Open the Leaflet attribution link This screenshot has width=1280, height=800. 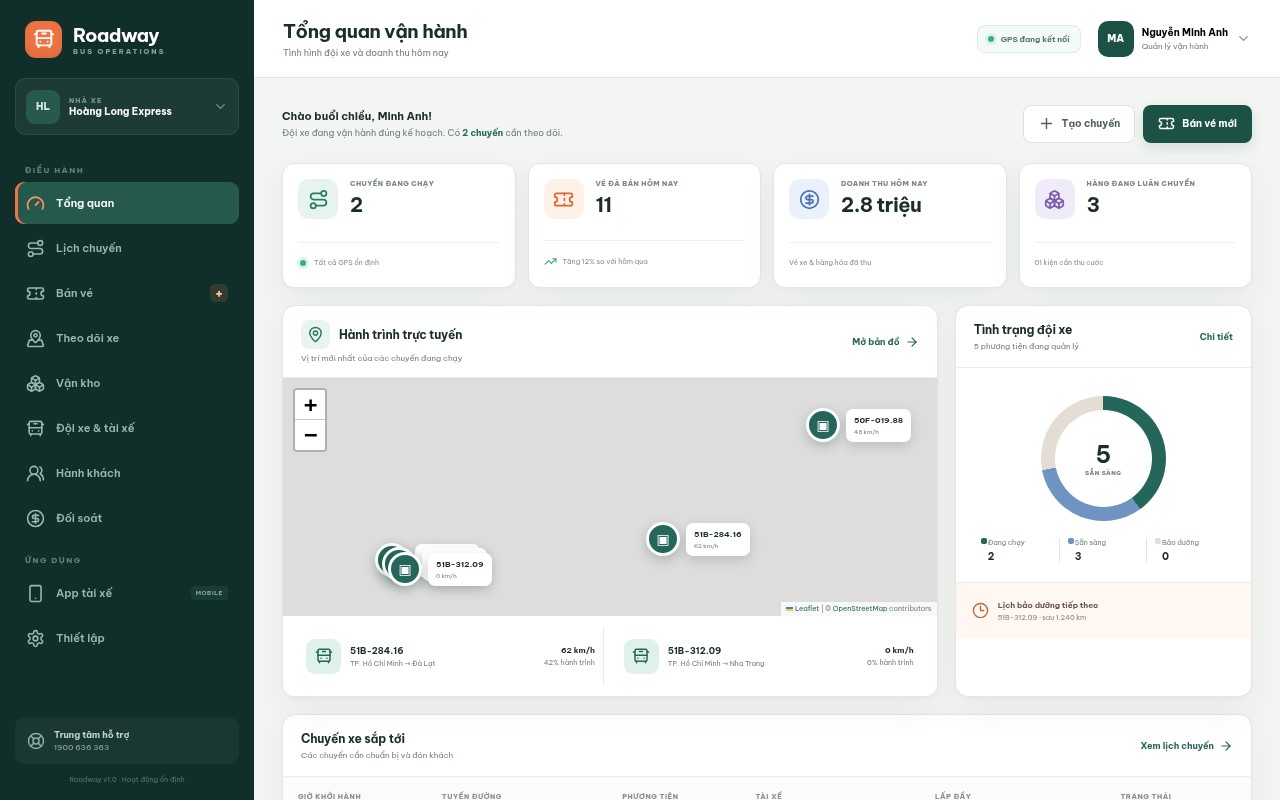point(802,608)
